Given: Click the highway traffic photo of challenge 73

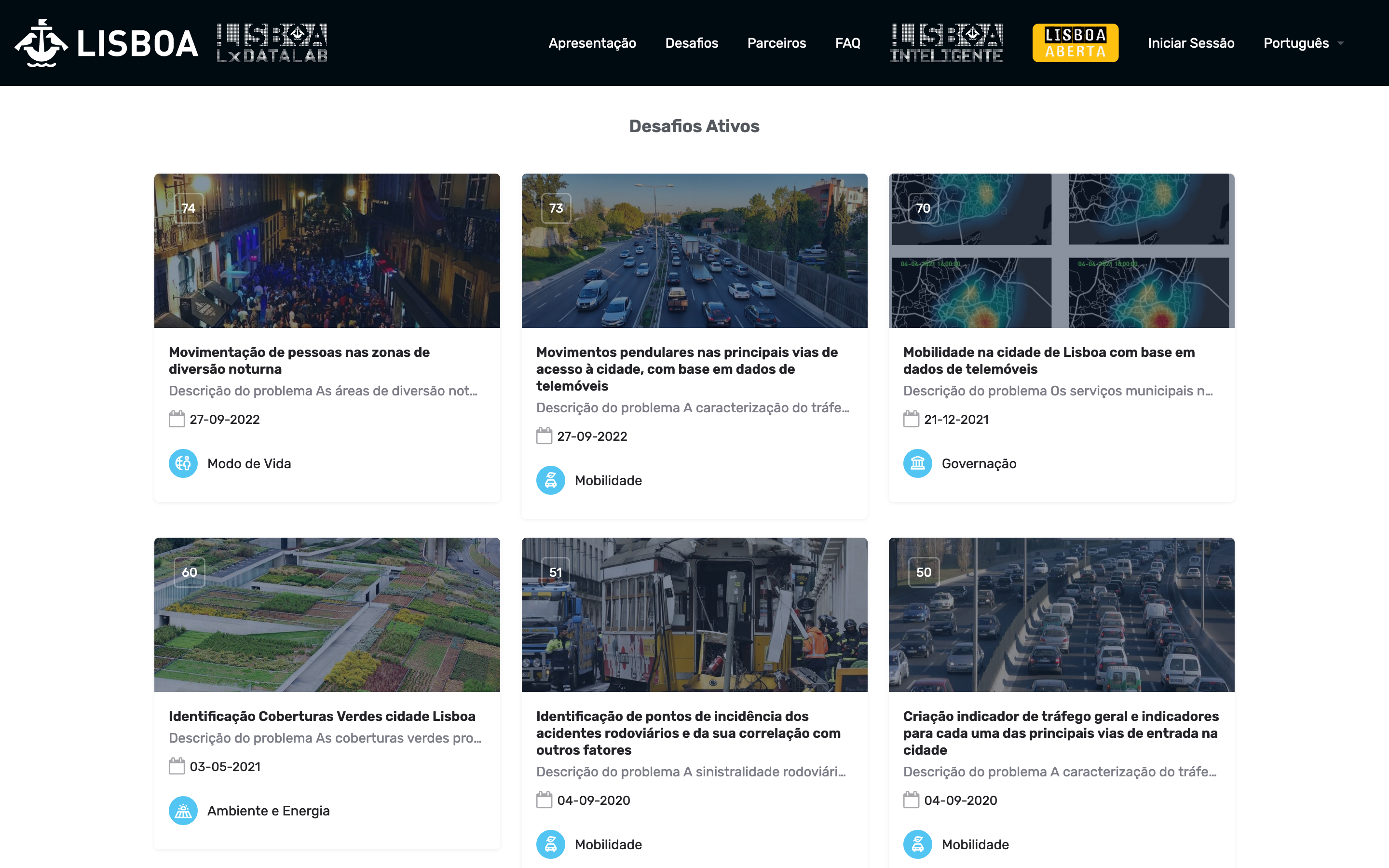Looking at the screenshot, I should (694, 250).
